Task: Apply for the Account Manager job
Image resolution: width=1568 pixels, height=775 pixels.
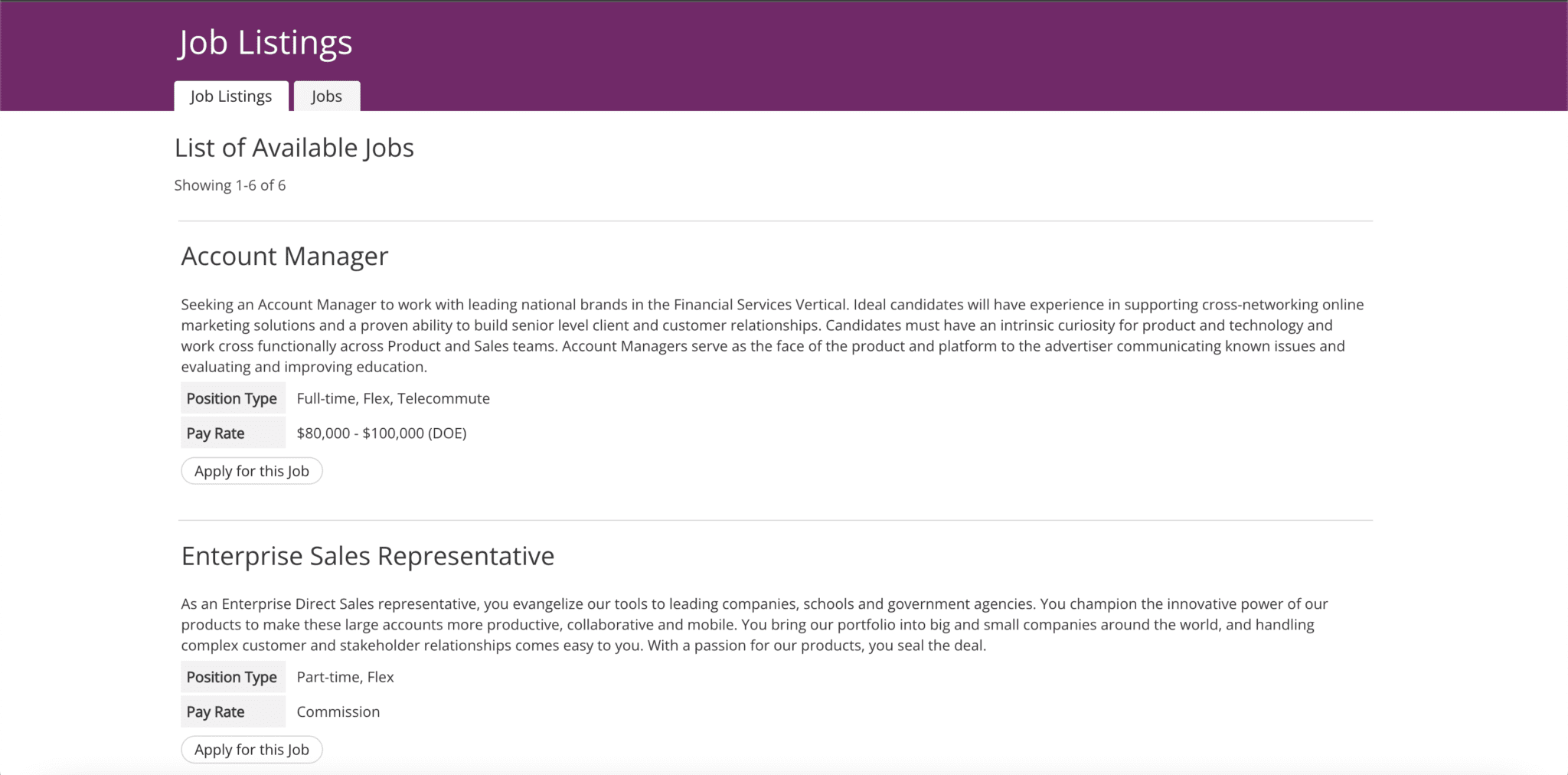Action: pyautogui.click(x=251, y=471)
